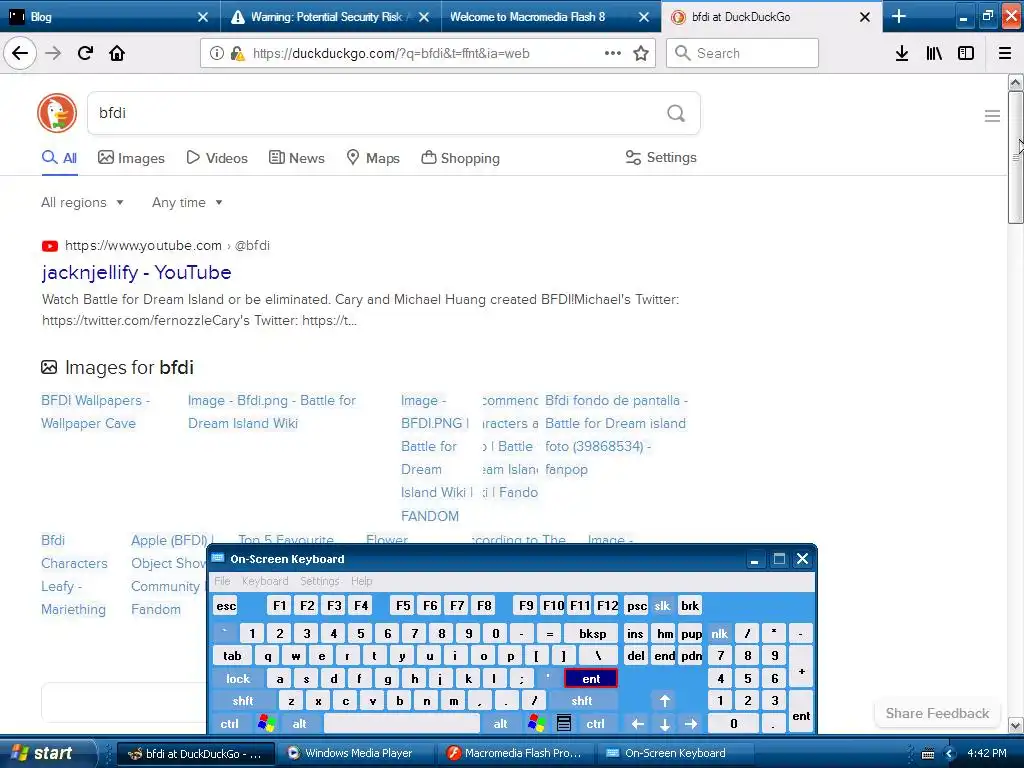Image resolution: width=1024 pixels, height=768 pixels.
Task: Close the Welcome to Macromedia Flash 8 tab
Action: coord(644,17)
